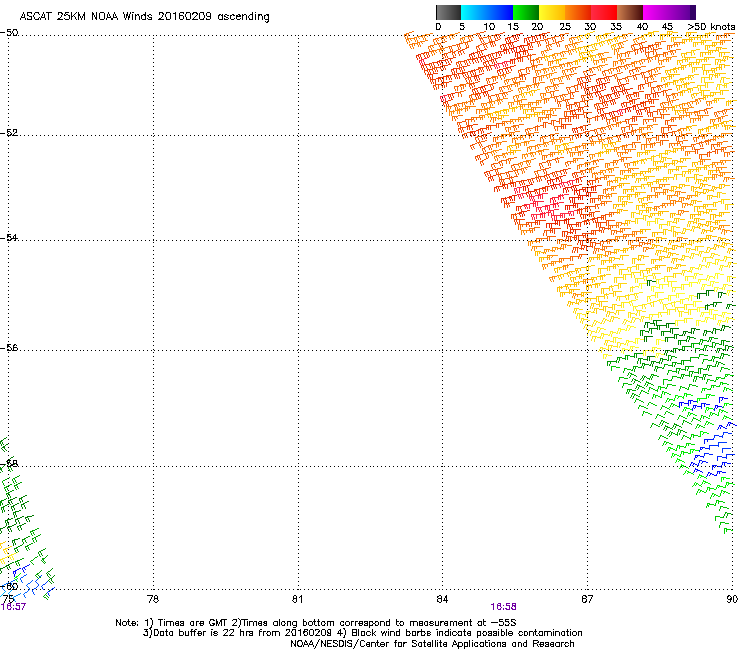Screen dimensions: 740x650
Task: Click the '15' scale label under color bar
Action: click(513, 27)
